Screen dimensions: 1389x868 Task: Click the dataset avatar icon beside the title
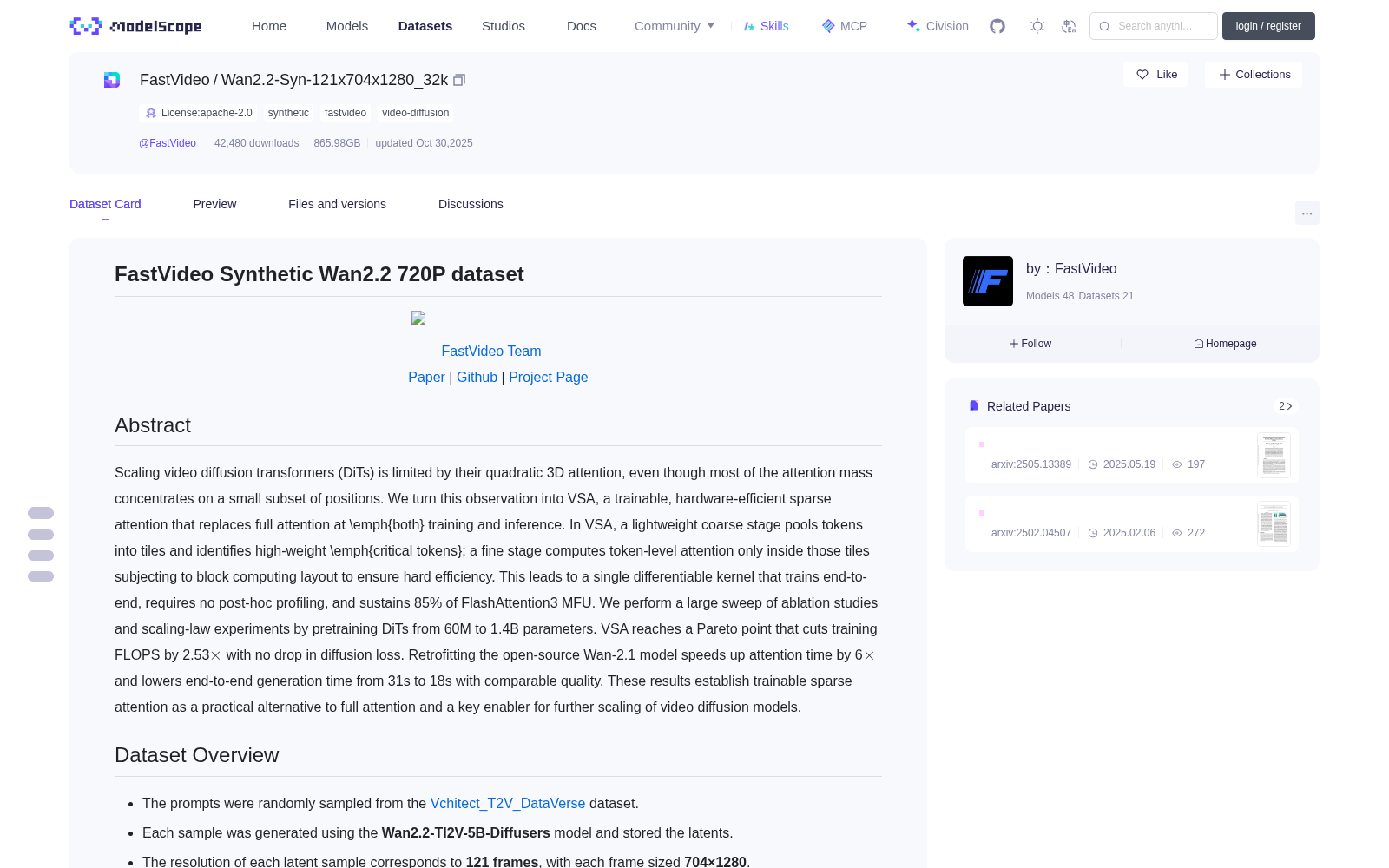click(112, 80)
